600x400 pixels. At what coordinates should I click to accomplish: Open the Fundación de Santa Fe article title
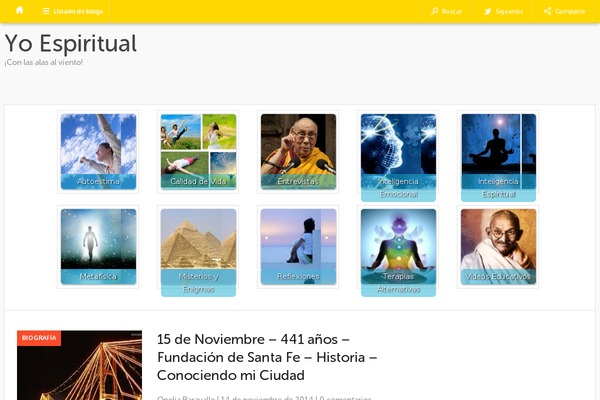(x=267, y=357)
